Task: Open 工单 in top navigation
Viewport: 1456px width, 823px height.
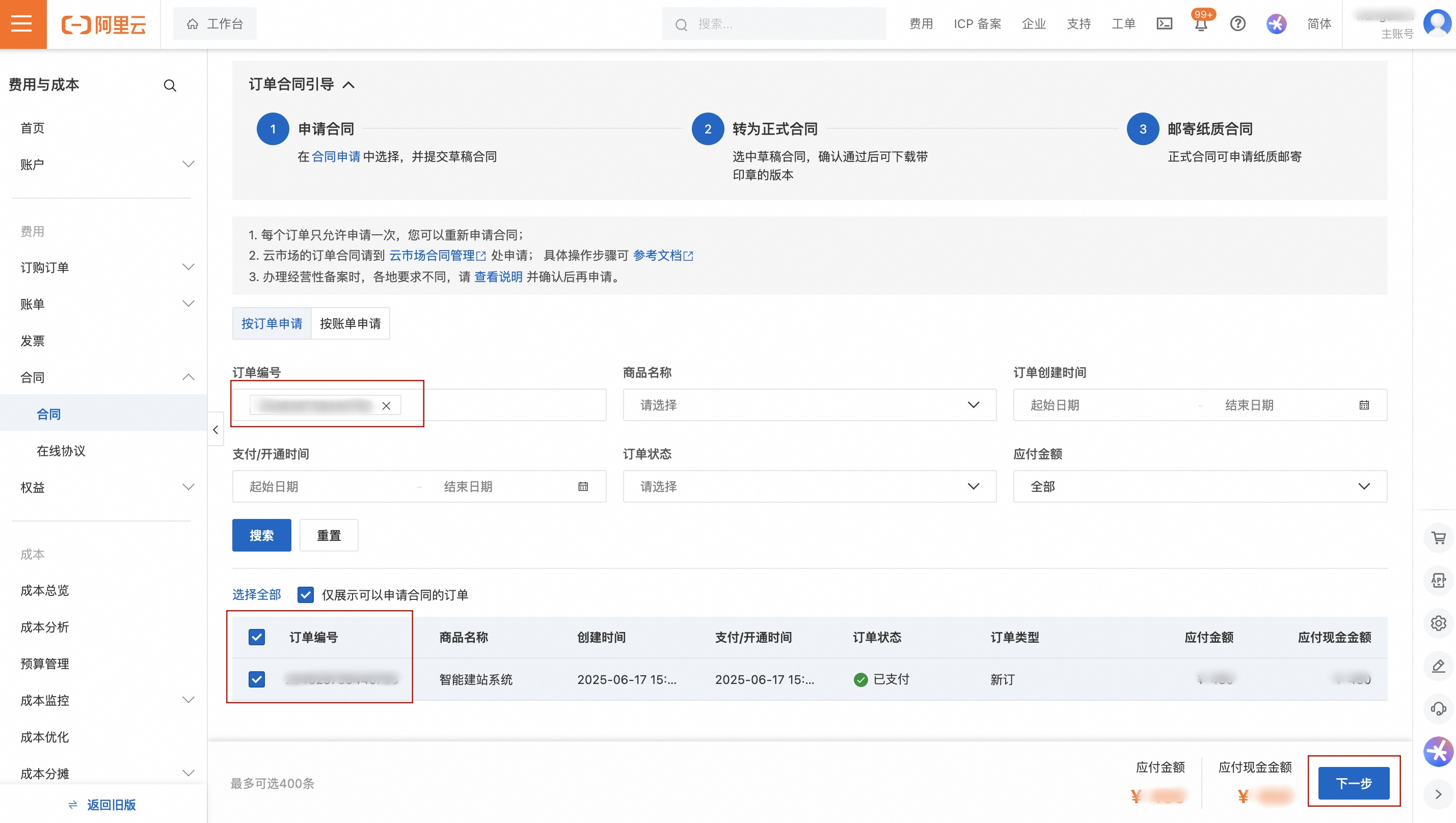Action: coord(1123,24)
